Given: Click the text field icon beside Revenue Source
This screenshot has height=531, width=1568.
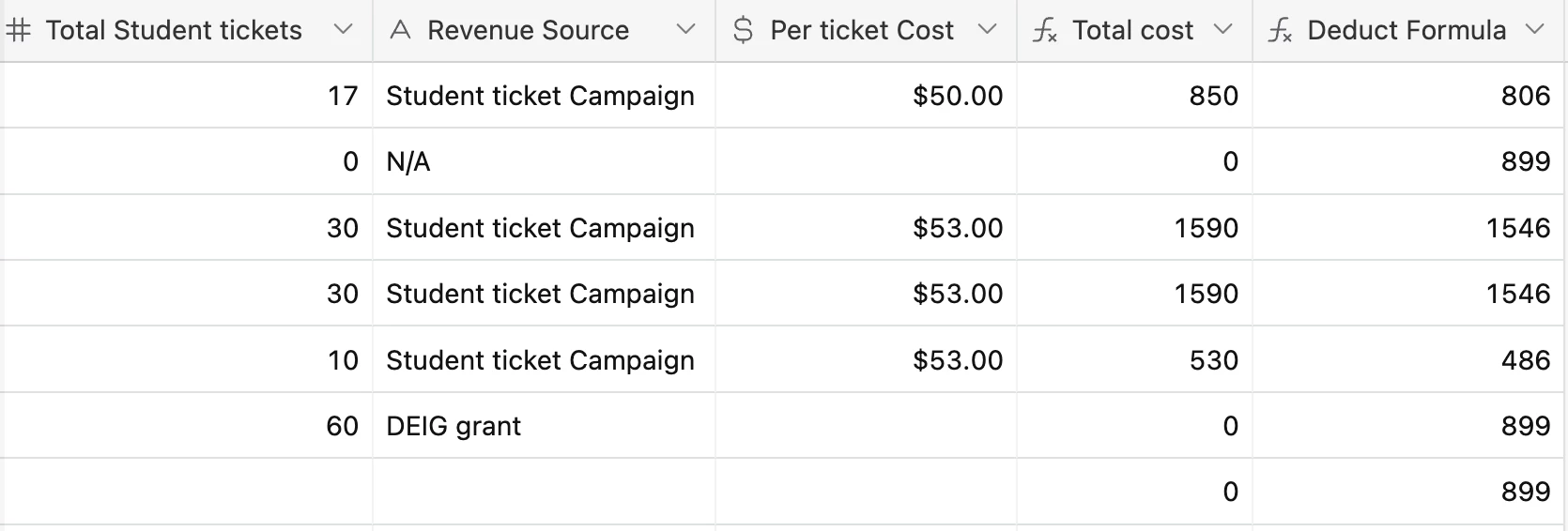Looking at the screenshot, I should tap(401, 31).
